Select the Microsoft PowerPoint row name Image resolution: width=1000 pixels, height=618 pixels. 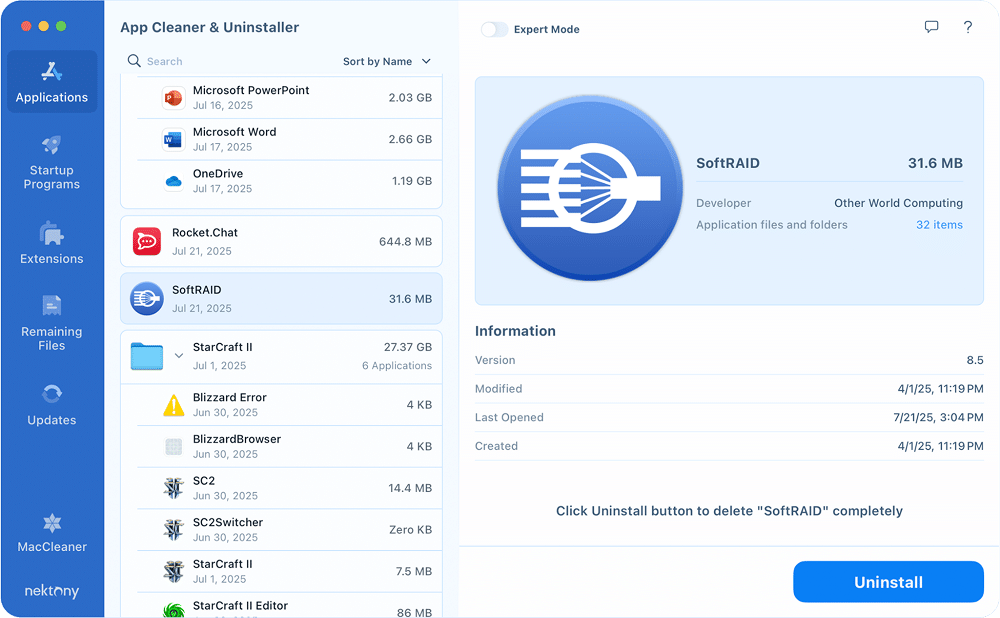tap(251, 90)
